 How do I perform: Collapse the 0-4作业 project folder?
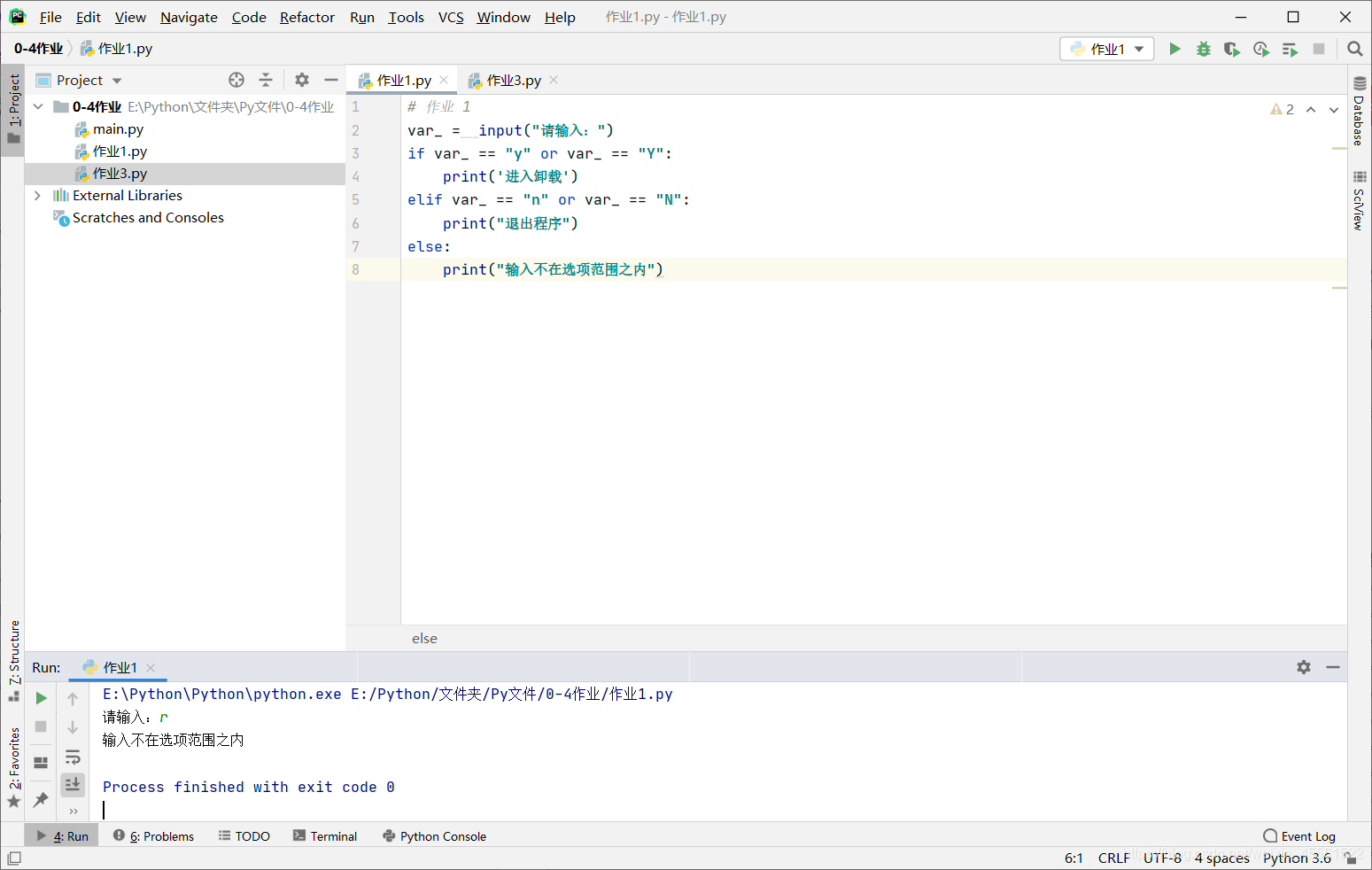point(38,107)
